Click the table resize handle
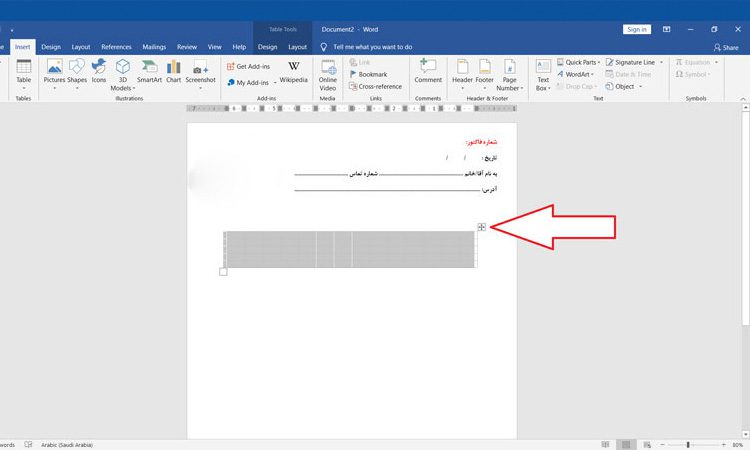The width and height of the screenshot is (750, 450). [x=223, y=272]
